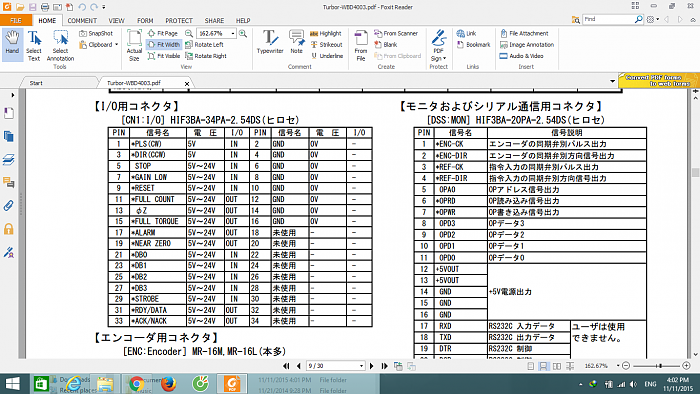The width and height of the screenshot is (700, 394).
Task: Open the FILE menu
Action: click(x=16, y=21)
